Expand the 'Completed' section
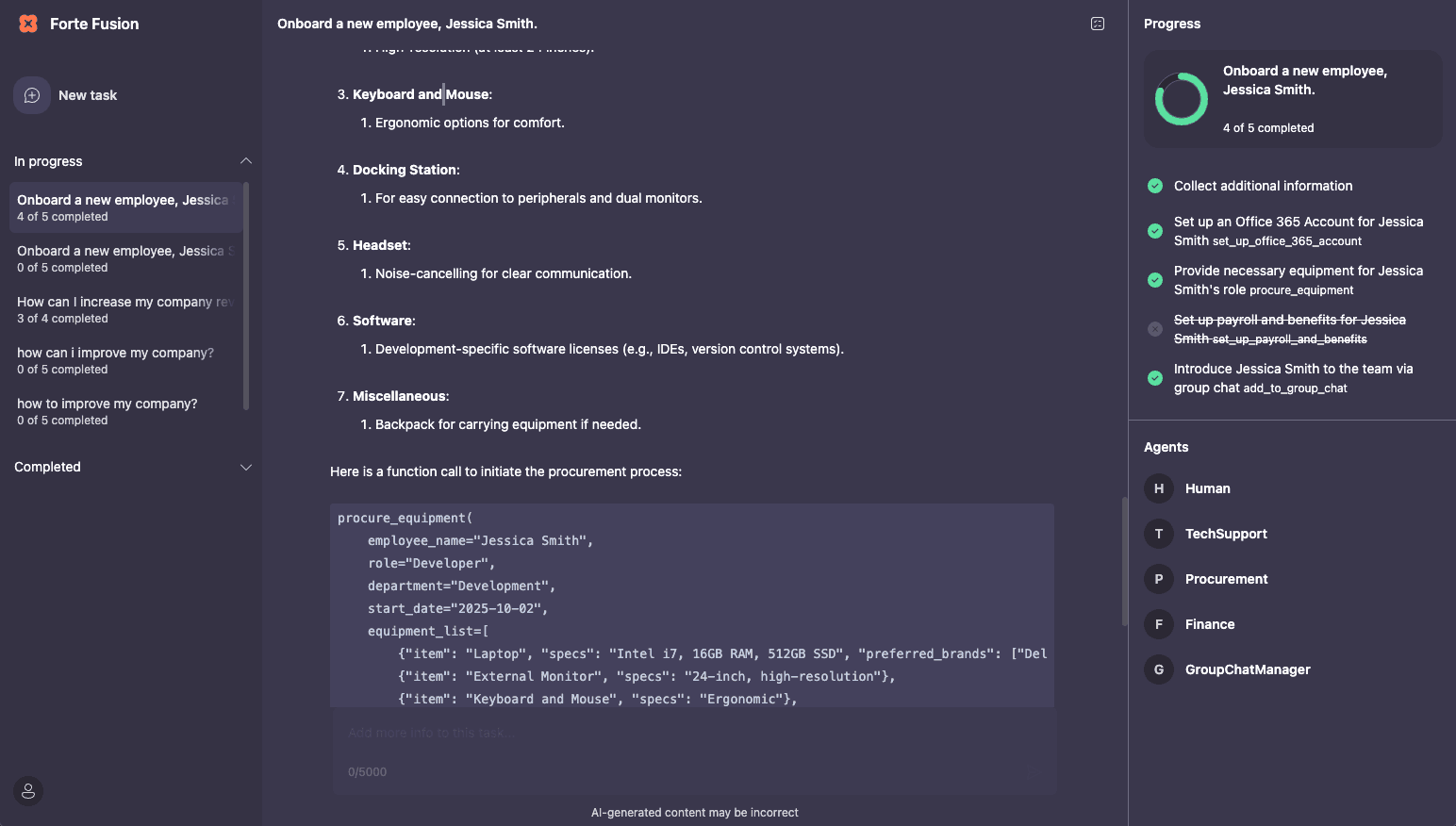 click(x=245, y=467)
